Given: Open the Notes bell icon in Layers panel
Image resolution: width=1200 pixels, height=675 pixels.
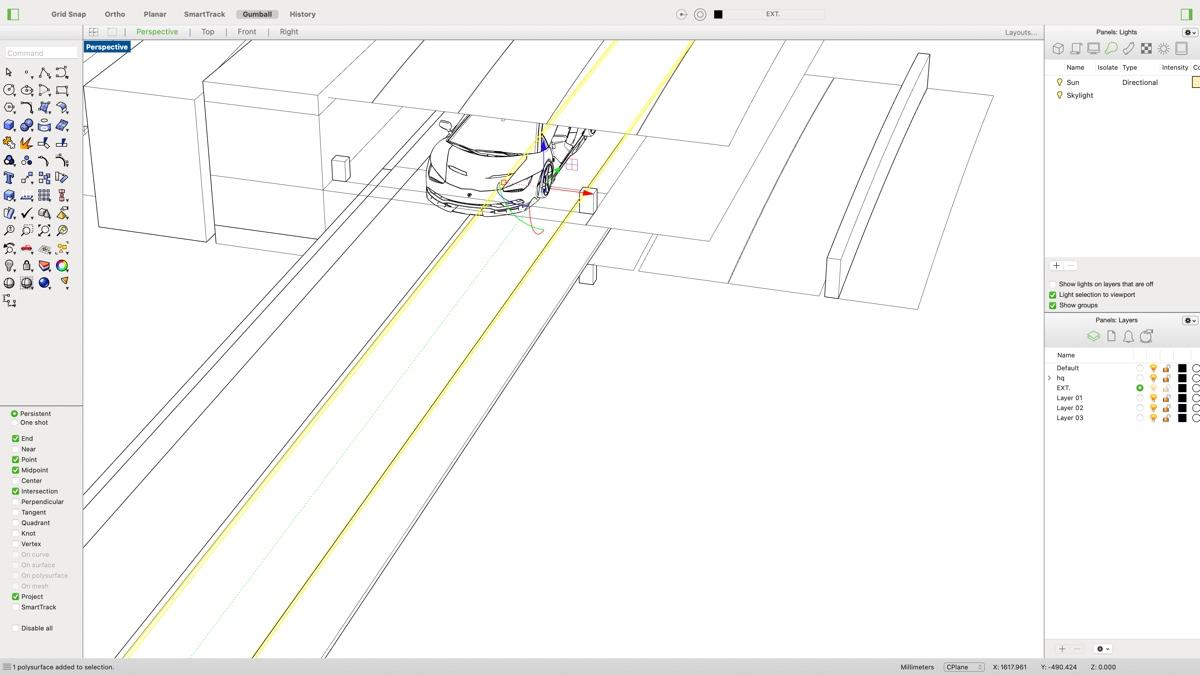Looking at the screenshot, I should click(x=1128, y=336).
